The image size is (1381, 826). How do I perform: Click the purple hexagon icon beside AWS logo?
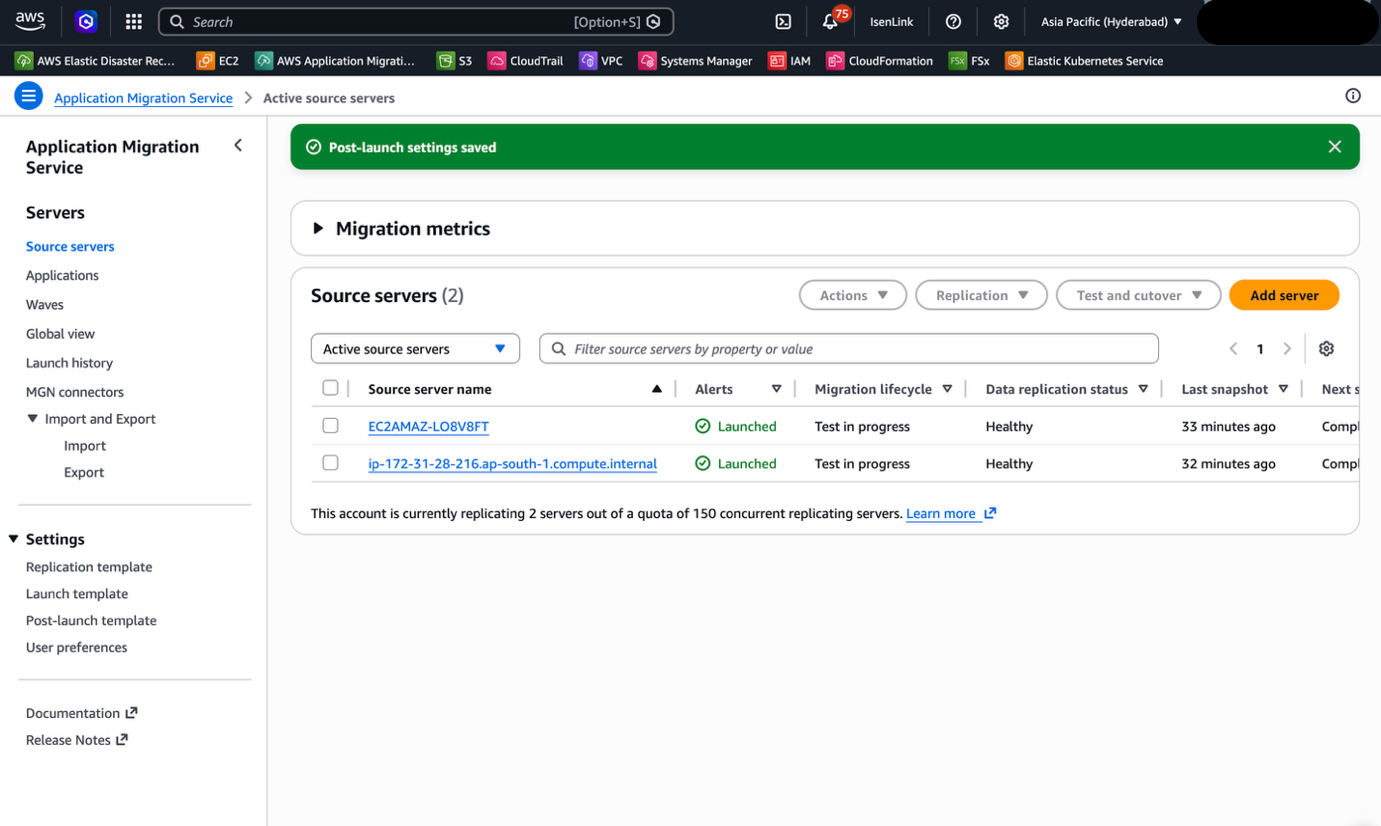click(x=86, y=21)
